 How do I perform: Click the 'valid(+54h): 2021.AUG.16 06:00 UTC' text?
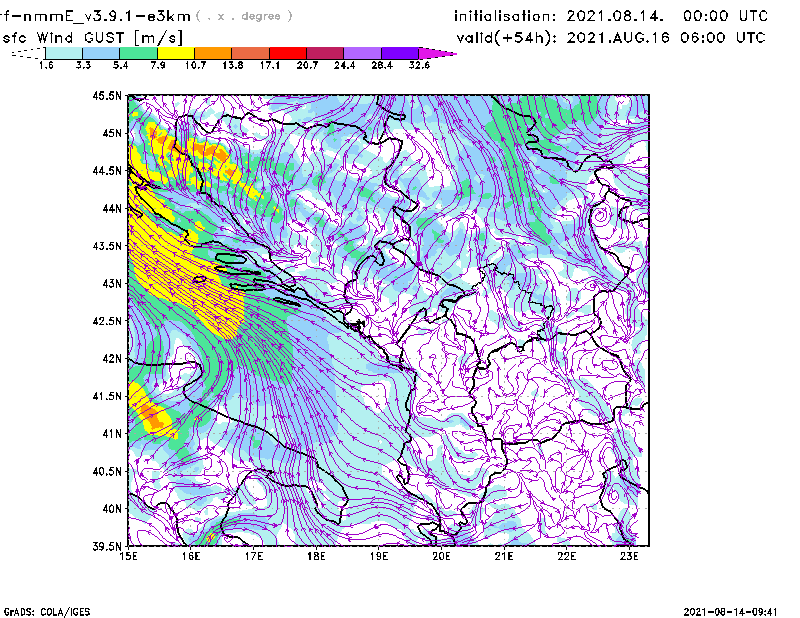(611, 38)
